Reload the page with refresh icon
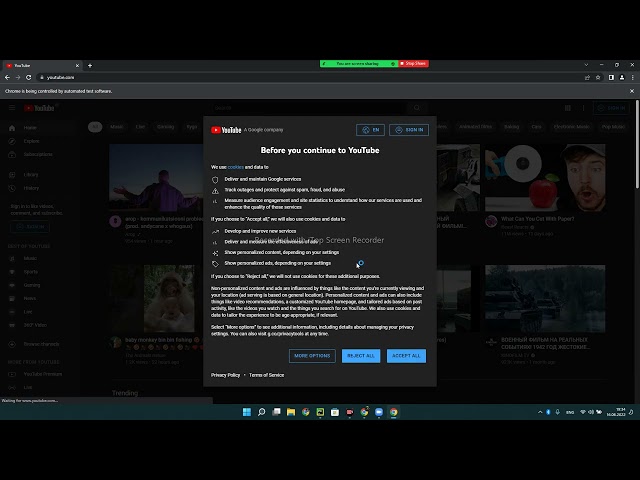The image size is (640, 480). 29,77
